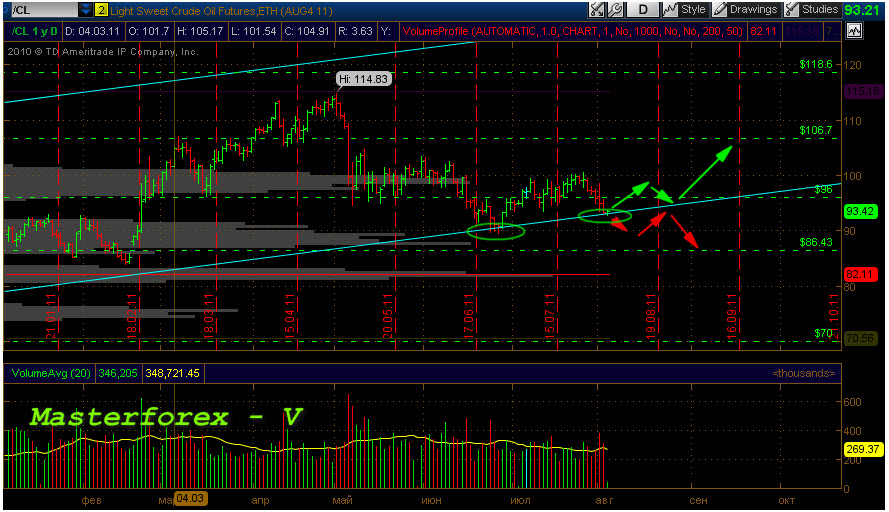
Task: Click the 19.08.11 vertical date label
Action: coord(651,316)
